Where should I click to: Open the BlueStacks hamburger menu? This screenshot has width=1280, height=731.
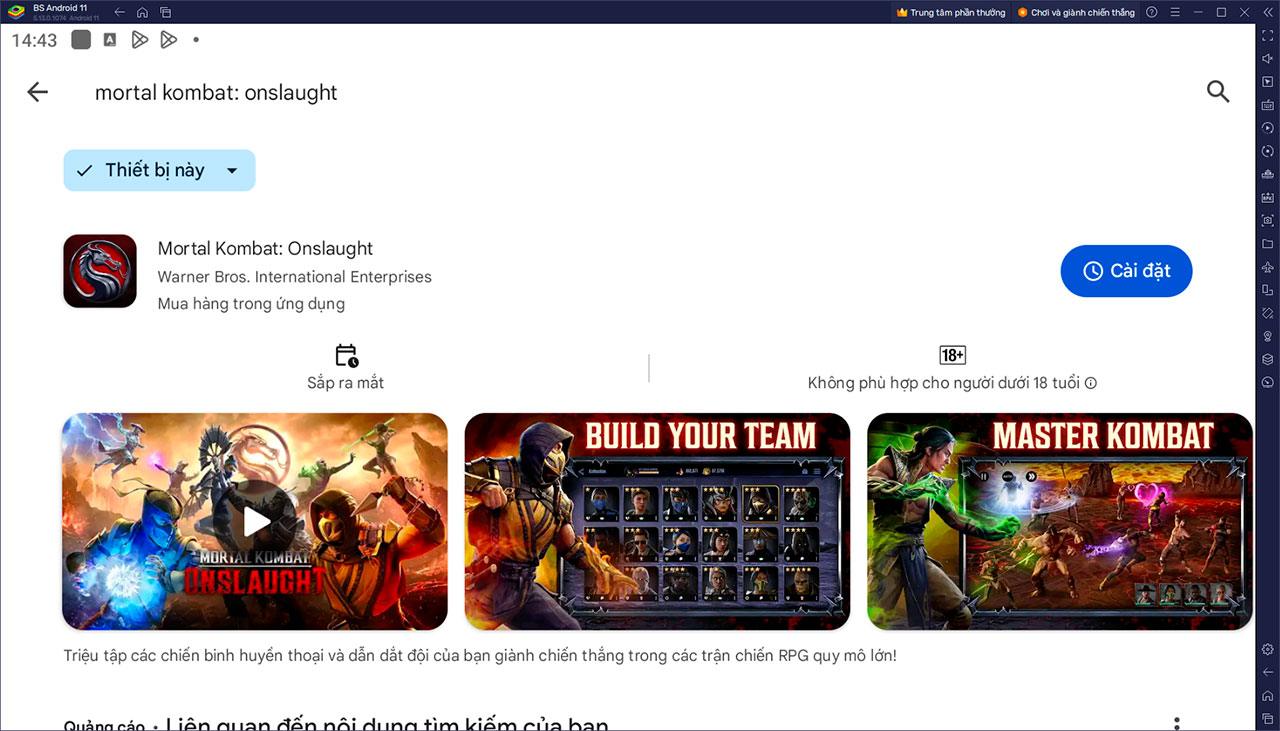[1174, 12]
